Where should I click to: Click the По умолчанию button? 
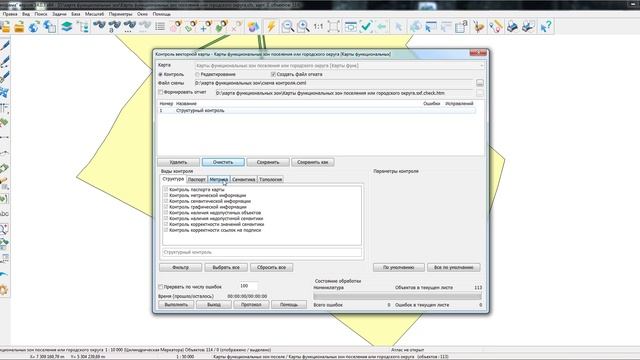point(399,268)
